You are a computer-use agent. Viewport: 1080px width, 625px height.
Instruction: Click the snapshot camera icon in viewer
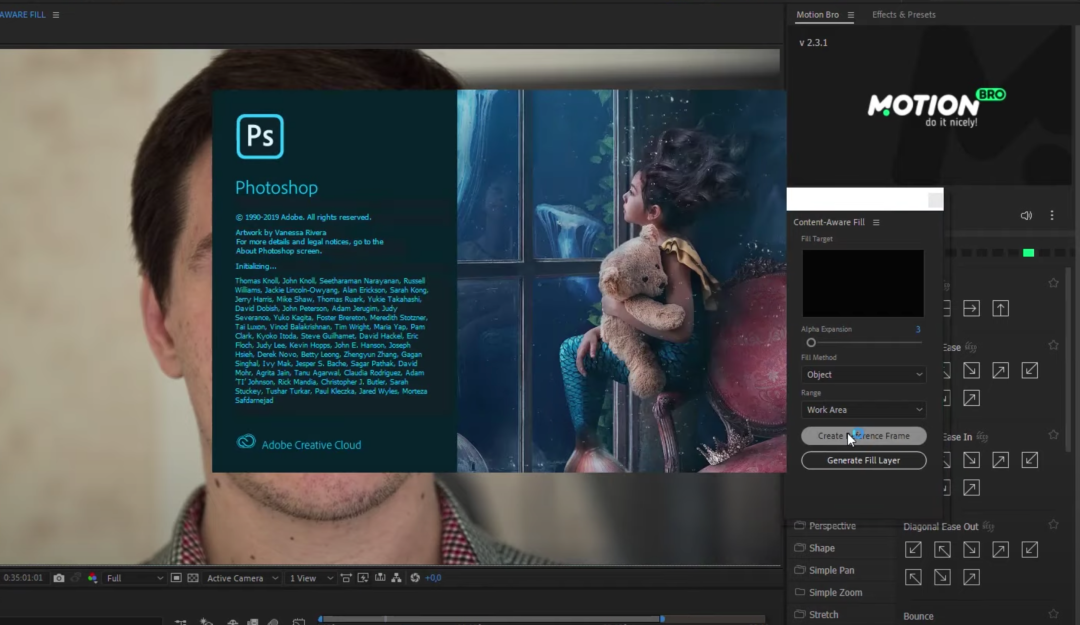[59, 578]
